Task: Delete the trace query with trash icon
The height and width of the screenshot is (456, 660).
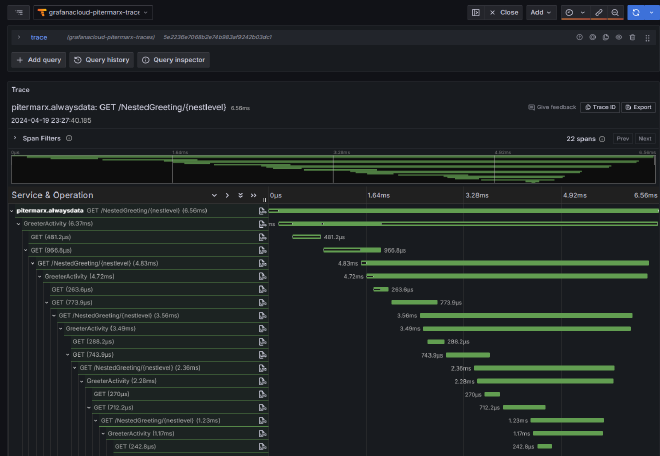Action: click(x=632, y=36)
